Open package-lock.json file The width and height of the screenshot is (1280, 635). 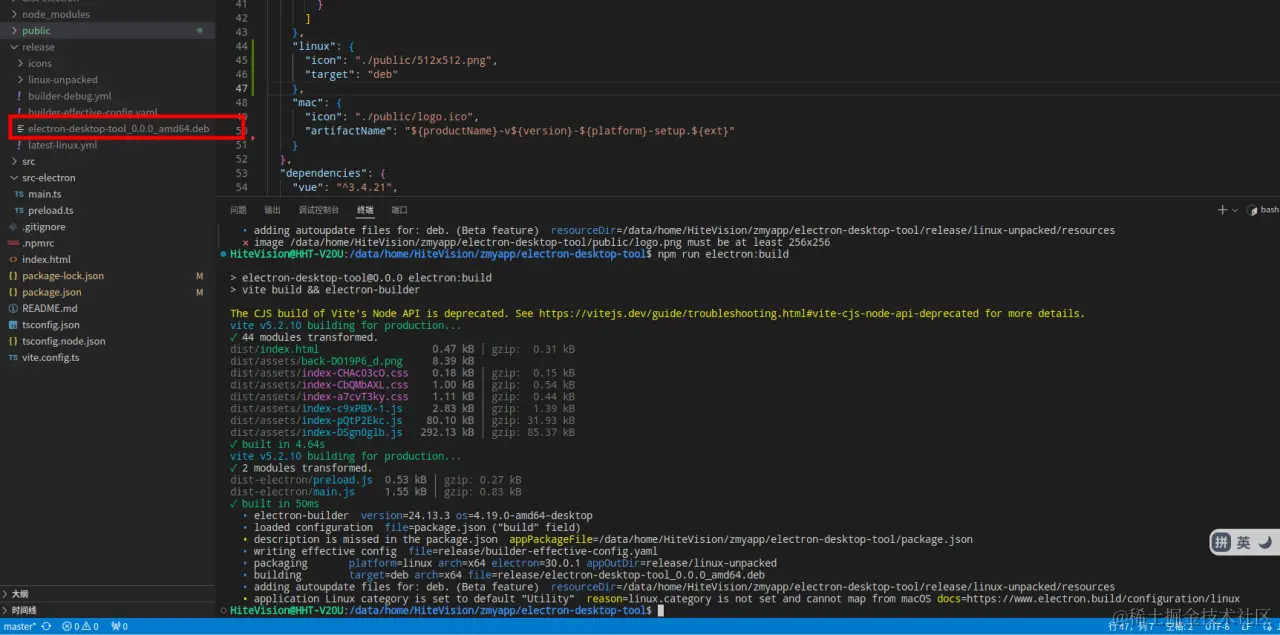tap(63, 276)
